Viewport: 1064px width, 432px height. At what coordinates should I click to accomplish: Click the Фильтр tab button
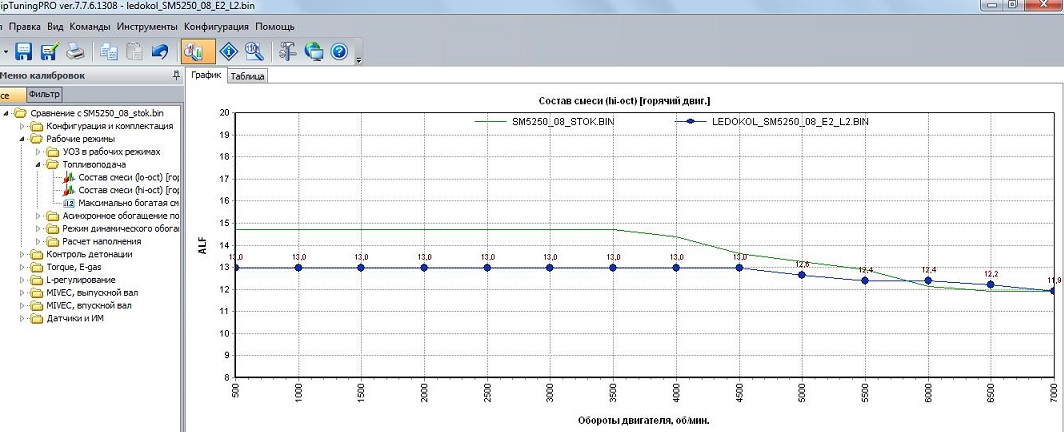click(x=44, y=95)
